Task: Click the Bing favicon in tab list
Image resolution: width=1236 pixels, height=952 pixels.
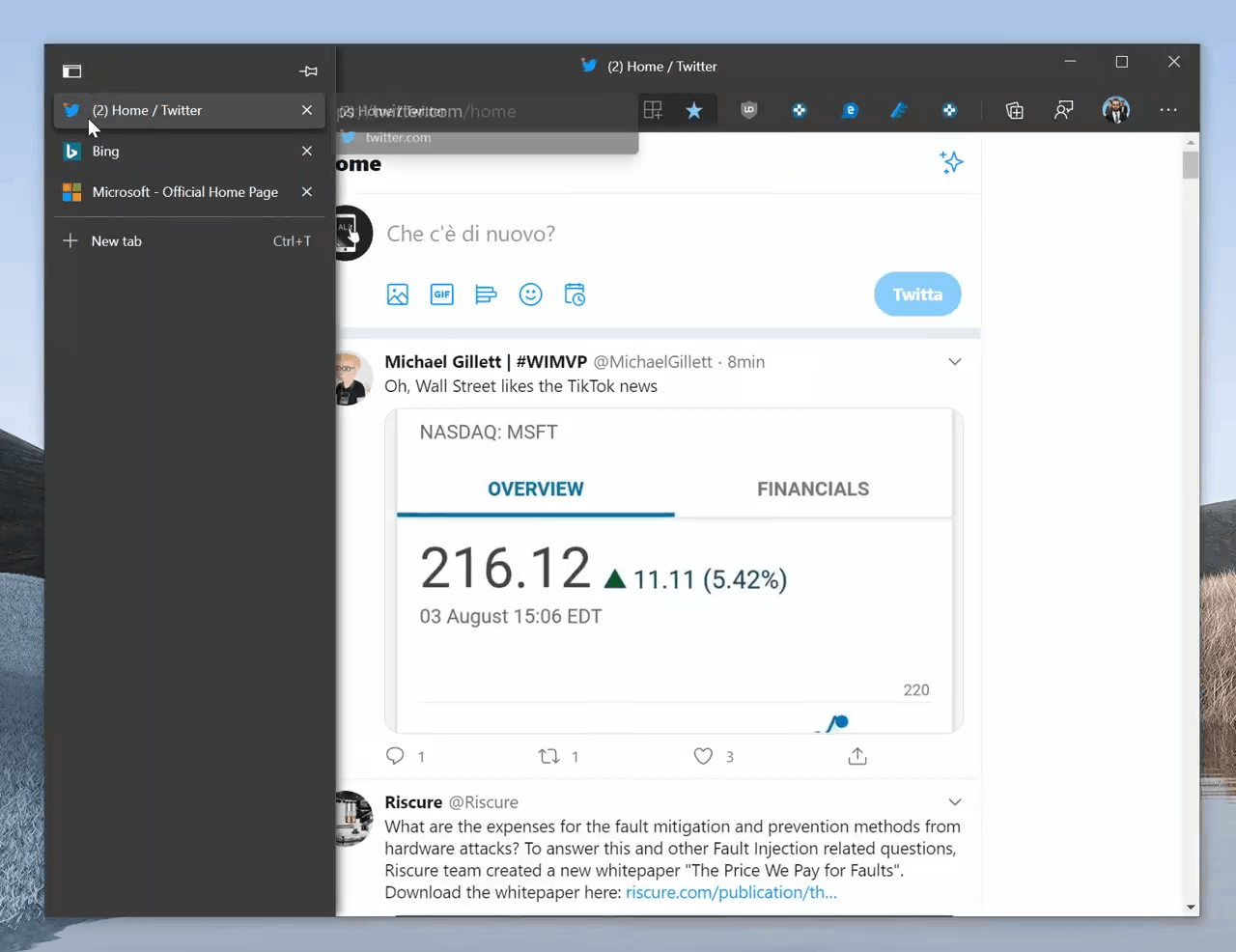Action: tap(71, 152)
